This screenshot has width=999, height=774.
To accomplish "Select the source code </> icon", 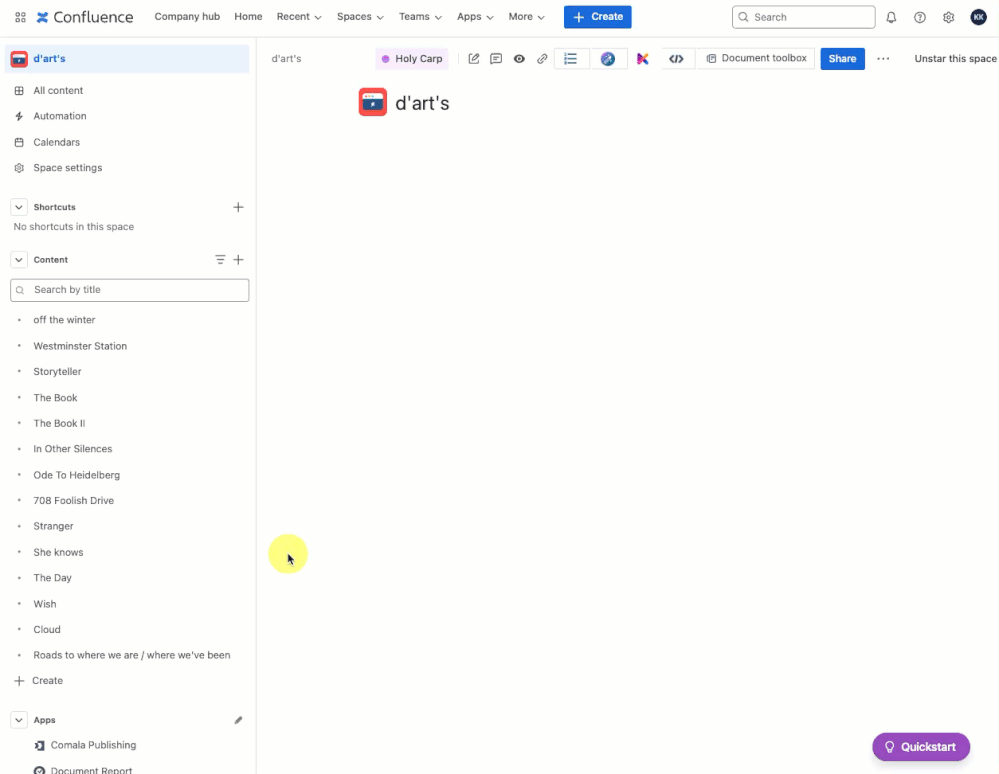I will (x=677, y=58).
